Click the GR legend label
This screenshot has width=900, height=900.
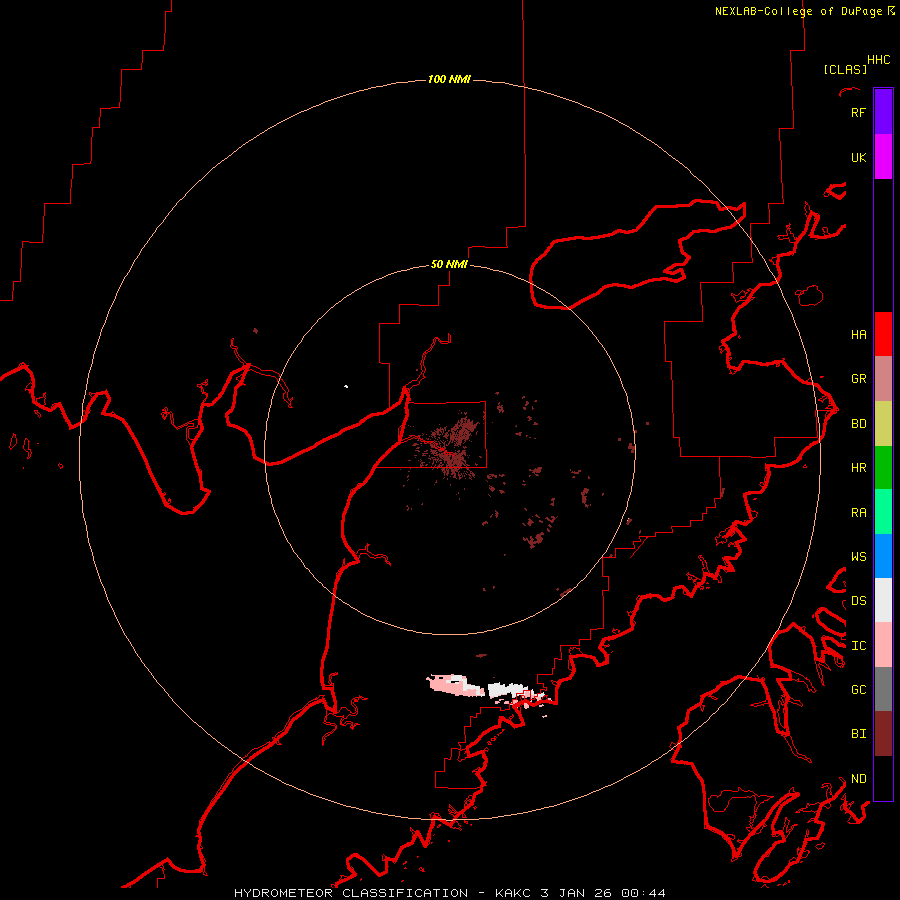pyautogui.click(x=858, y=379)
